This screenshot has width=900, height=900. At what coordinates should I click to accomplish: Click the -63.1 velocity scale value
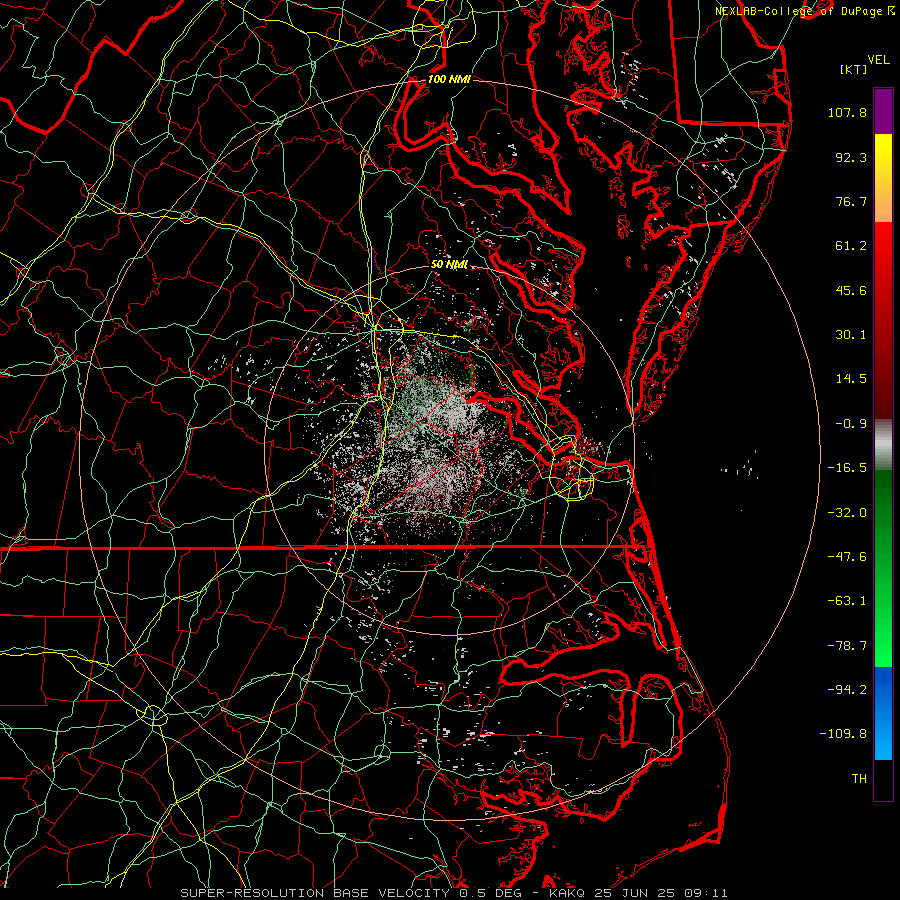pyautogui.click(x=847, y=601)
